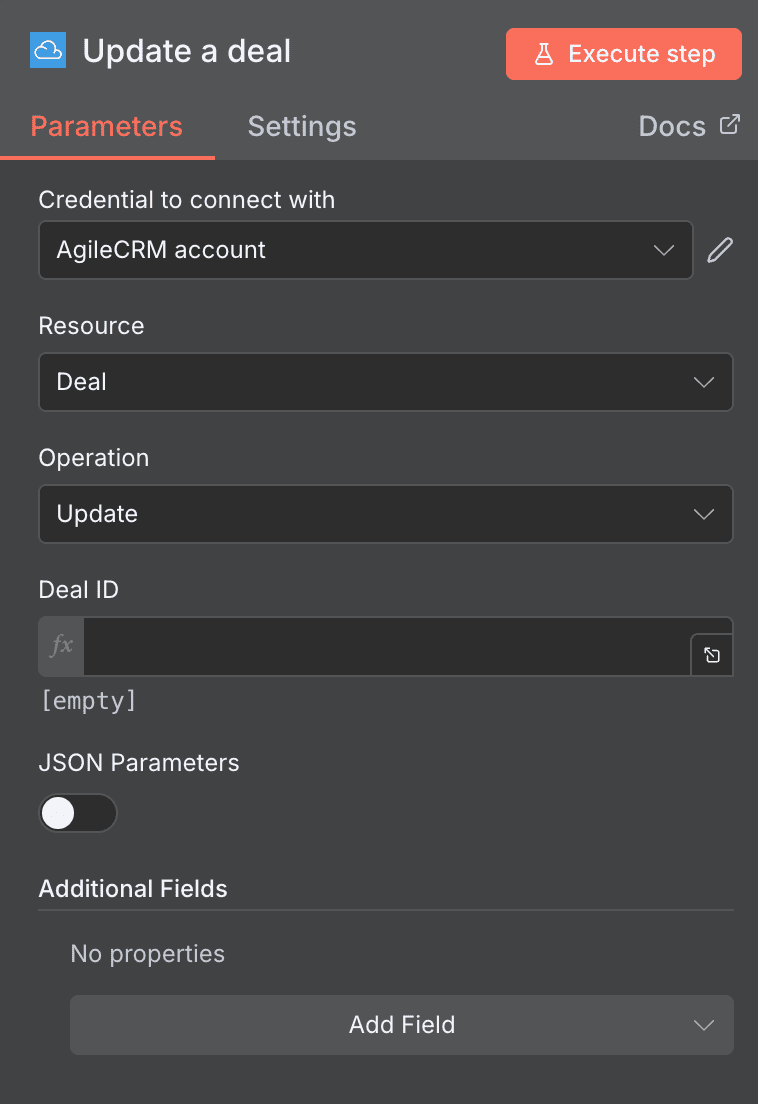The height and width of the screenshot is (1104, 758).
Task: Open the Operation dropdown
Action: 386,514
